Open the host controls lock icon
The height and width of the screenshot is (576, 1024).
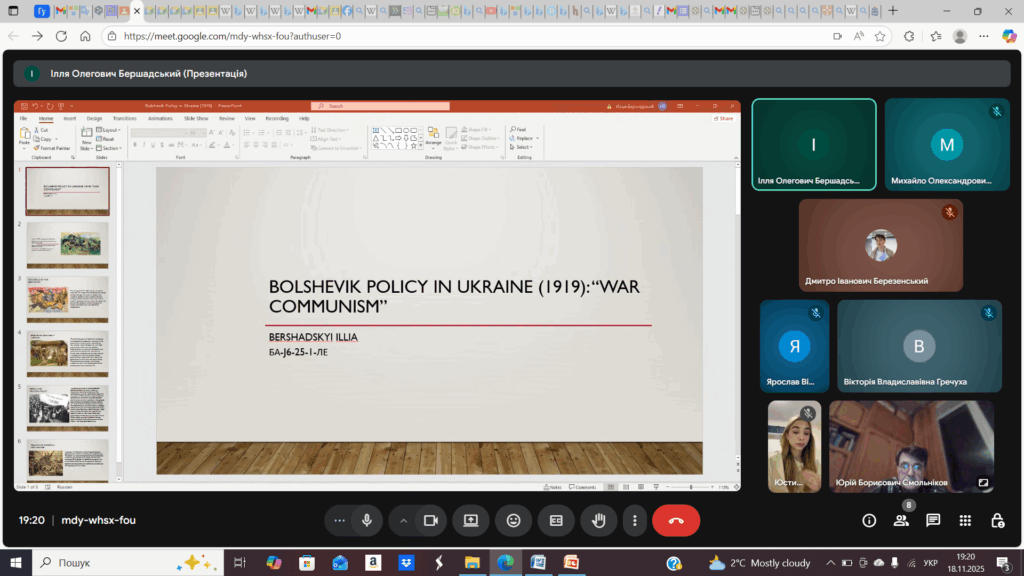pos(997,520)
